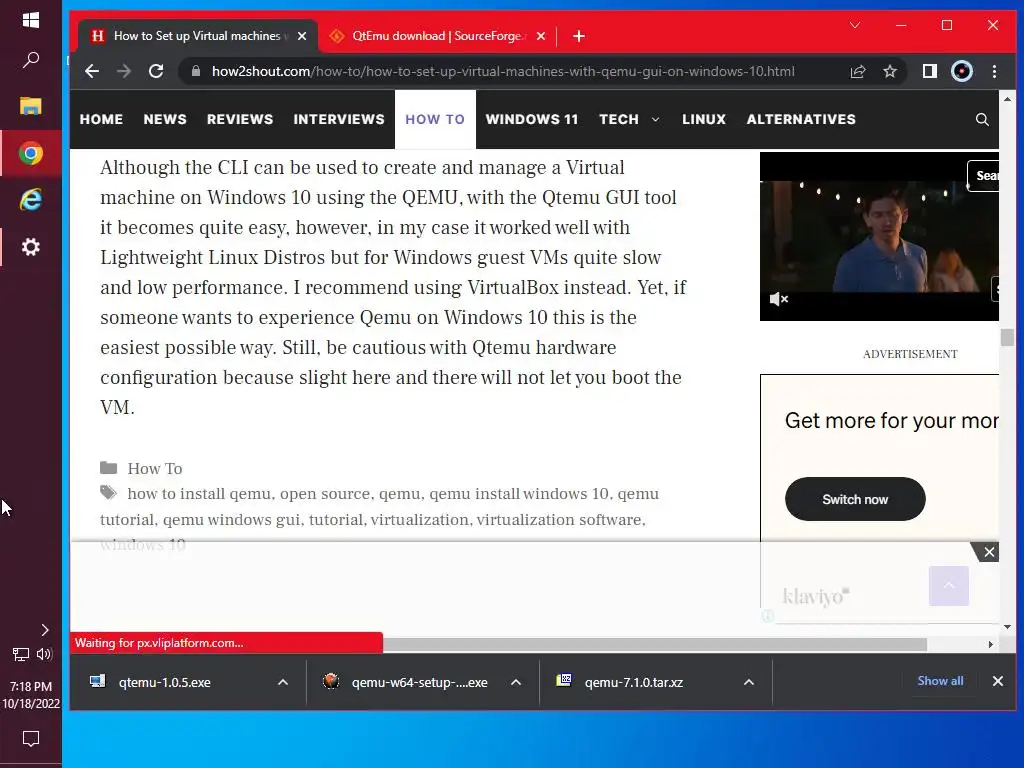1024x768 pixels.
Task: Share this page icon in address bar
Action: click(857, 71)
